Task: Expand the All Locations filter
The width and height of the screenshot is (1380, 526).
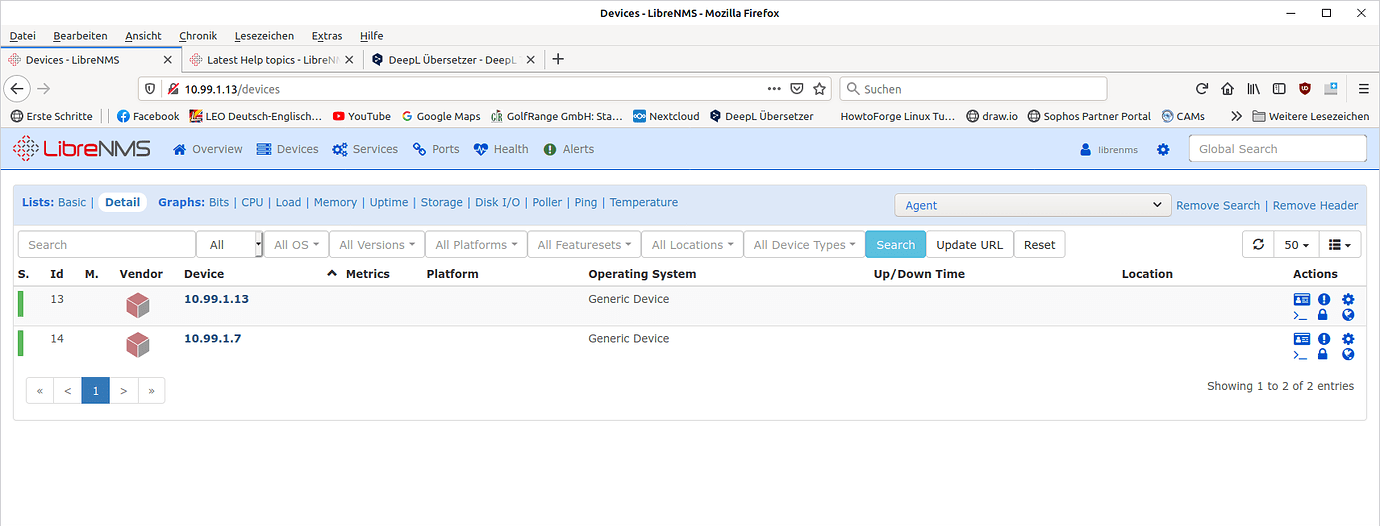Action: pyautogui.click(x=692, y=245)
